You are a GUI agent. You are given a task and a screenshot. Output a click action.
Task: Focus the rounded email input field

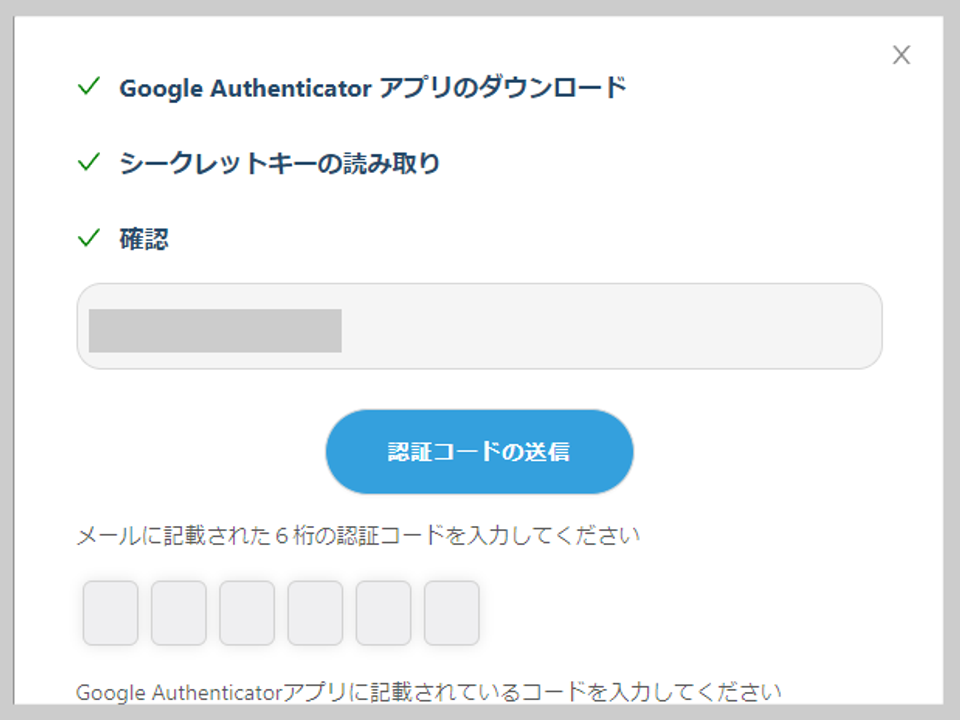pyautogui.click(x=479, y=326)
